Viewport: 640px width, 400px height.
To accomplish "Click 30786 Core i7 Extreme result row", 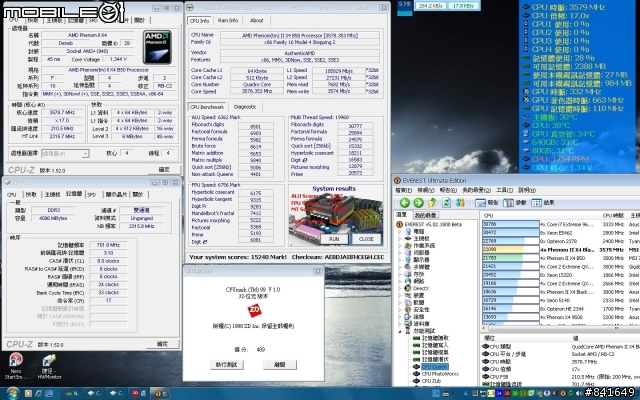I will pos(559,224).
